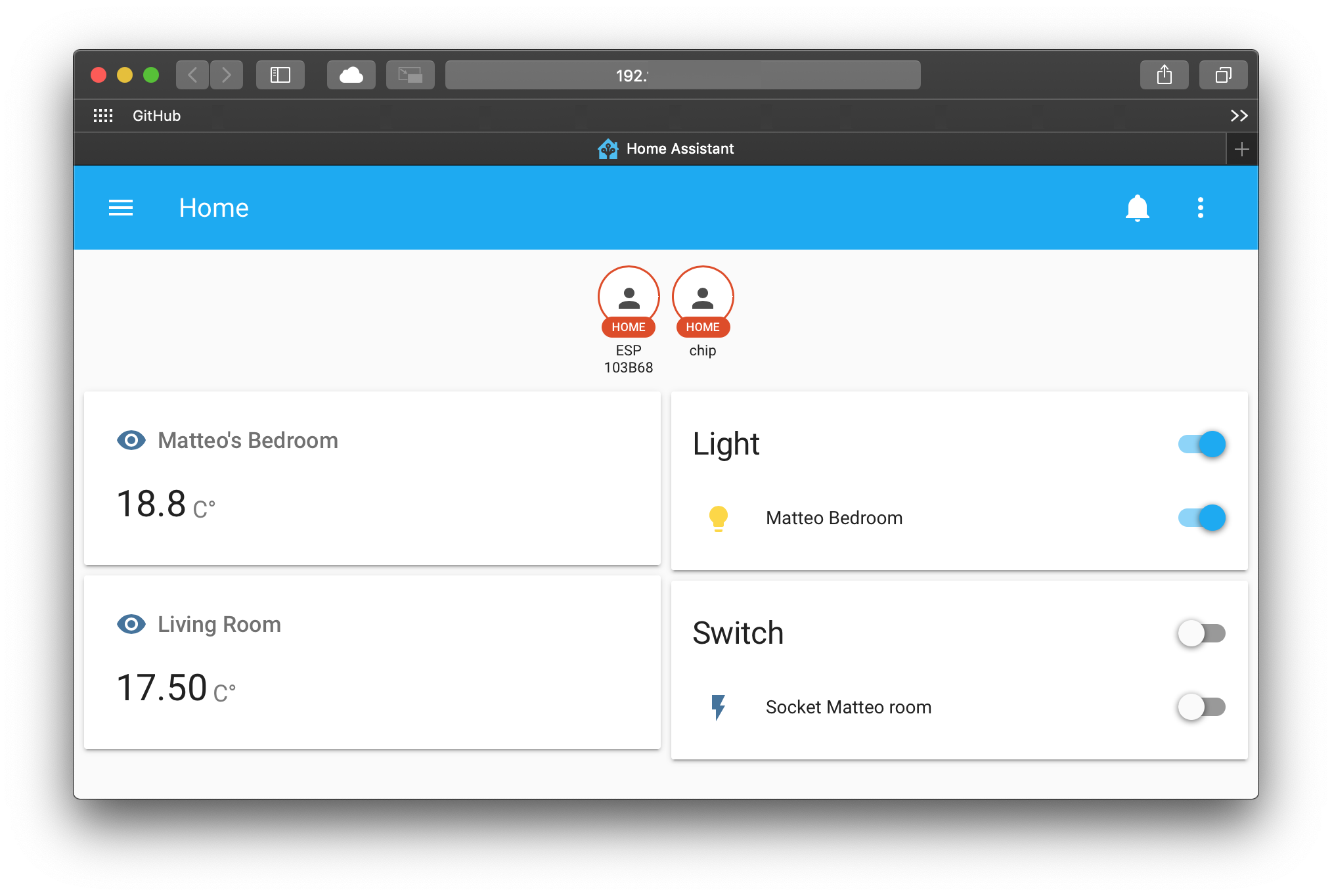The height and width of the screenshot is (896, 1332).
Task: Minimize the window with yellow button
Action: tap(125, 75)
